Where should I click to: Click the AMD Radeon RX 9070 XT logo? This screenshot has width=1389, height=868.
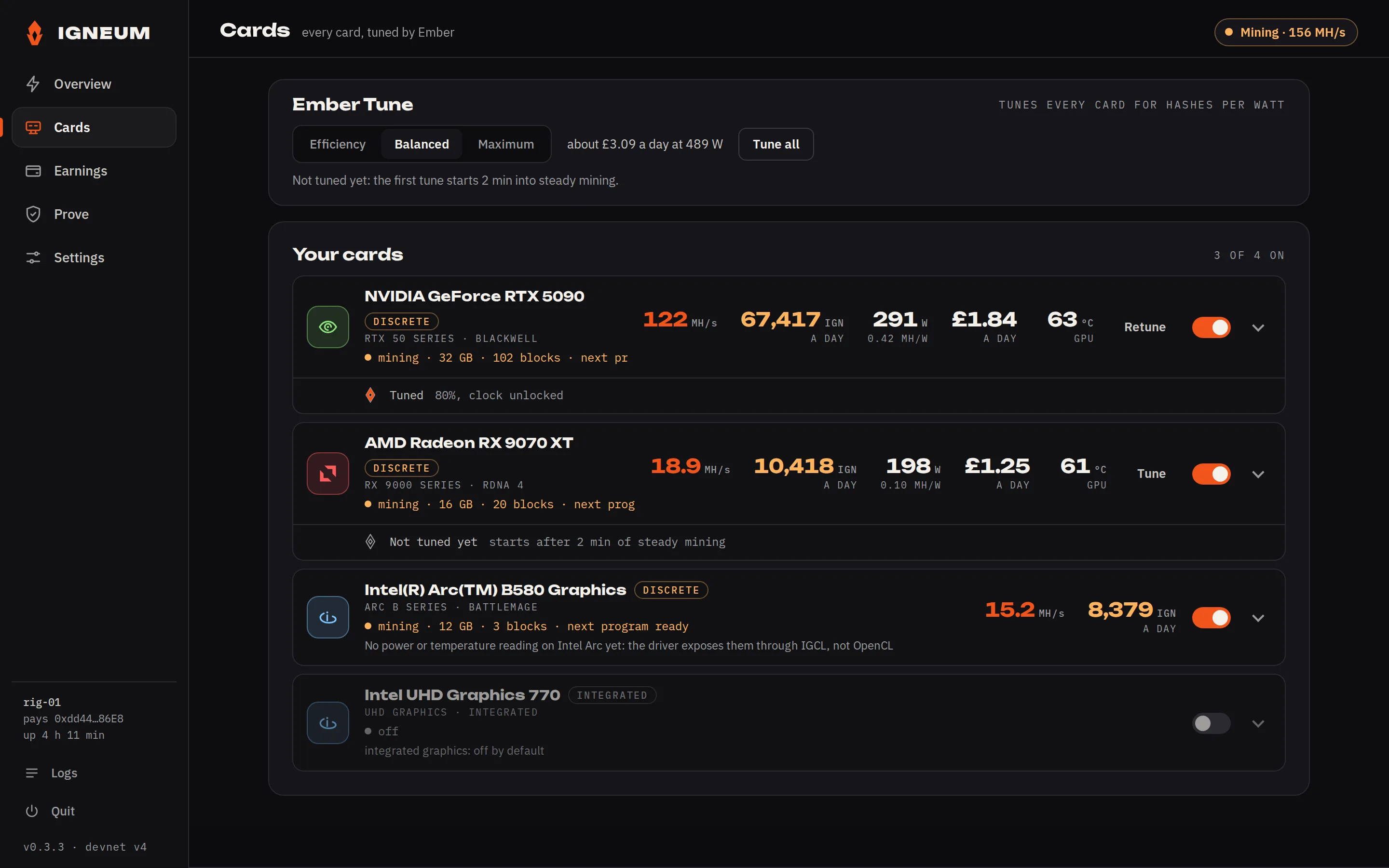pos(328,474)
